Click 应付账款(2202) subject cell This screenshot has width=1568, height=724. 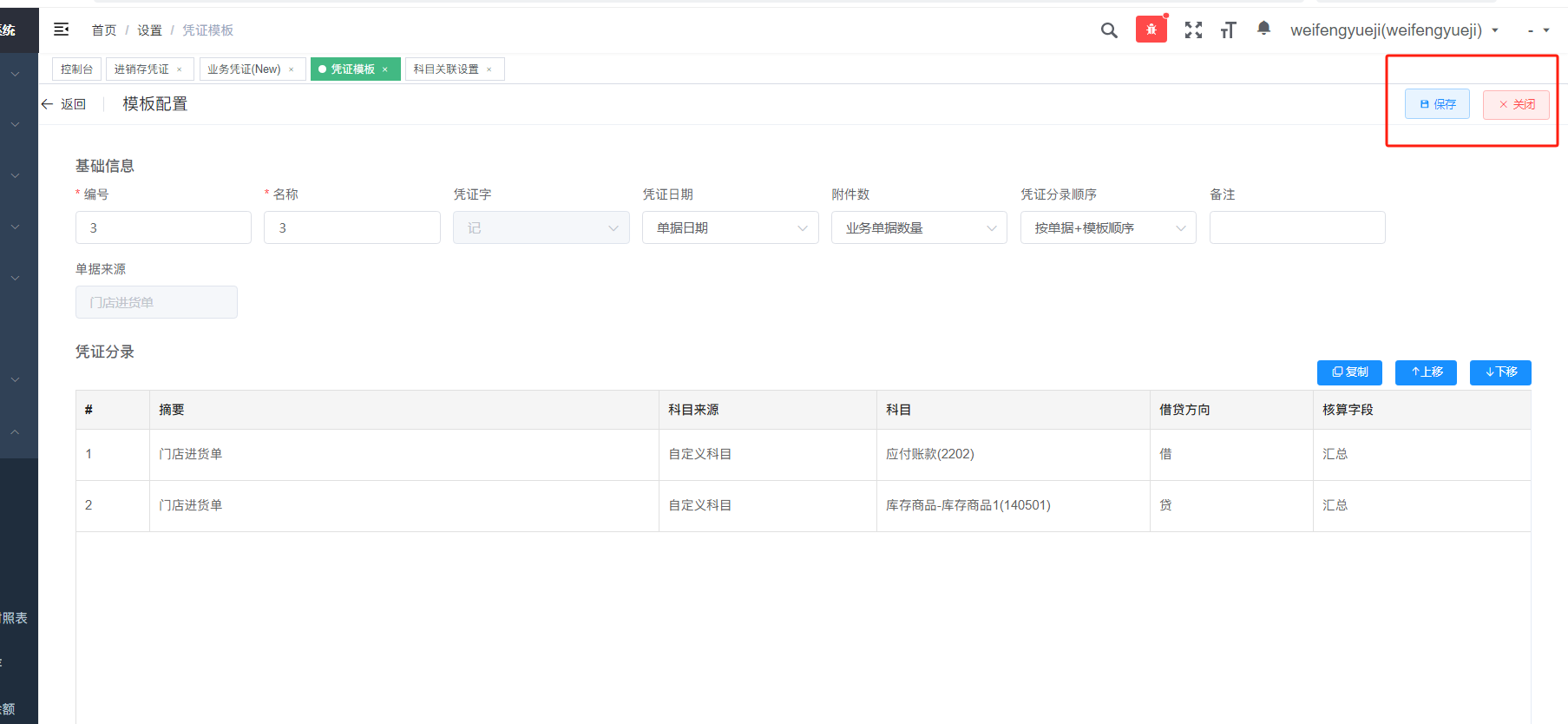tap(1014, 454)
